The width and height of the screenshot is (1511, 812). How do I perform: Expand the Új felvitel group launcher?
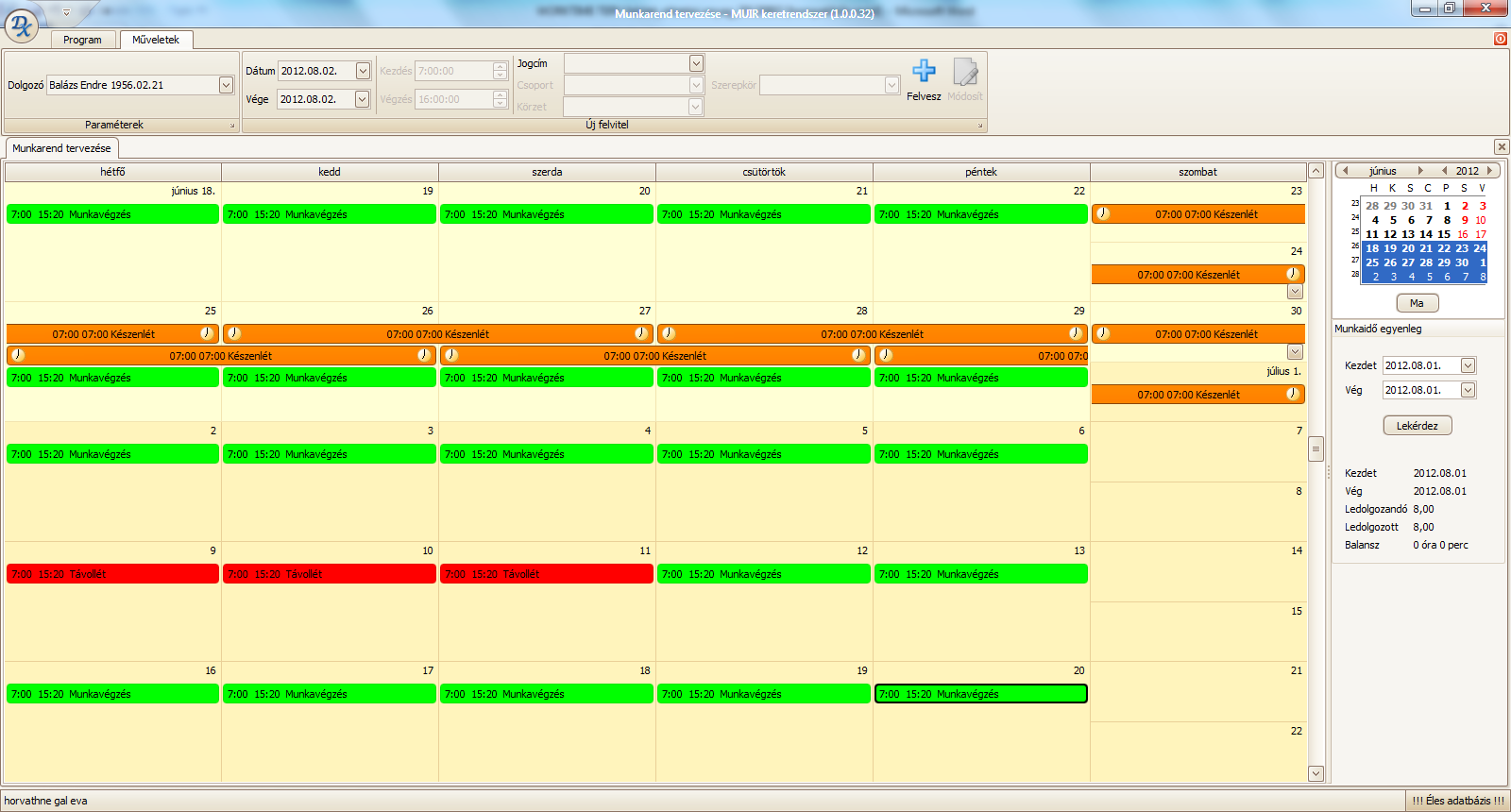coord(979,126)
